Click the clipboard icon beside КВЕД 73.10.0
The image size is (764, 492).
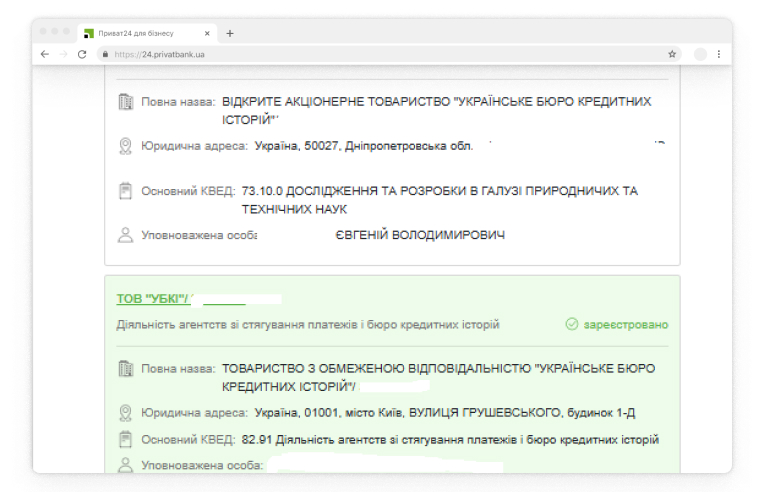(x=126, y=191)
